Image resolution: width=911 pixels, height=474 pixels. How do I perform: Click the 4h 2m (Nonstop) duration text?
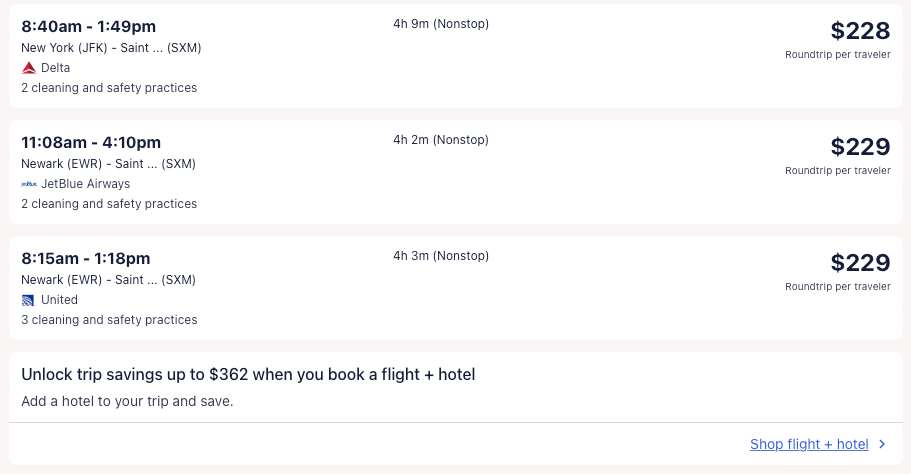441,140
